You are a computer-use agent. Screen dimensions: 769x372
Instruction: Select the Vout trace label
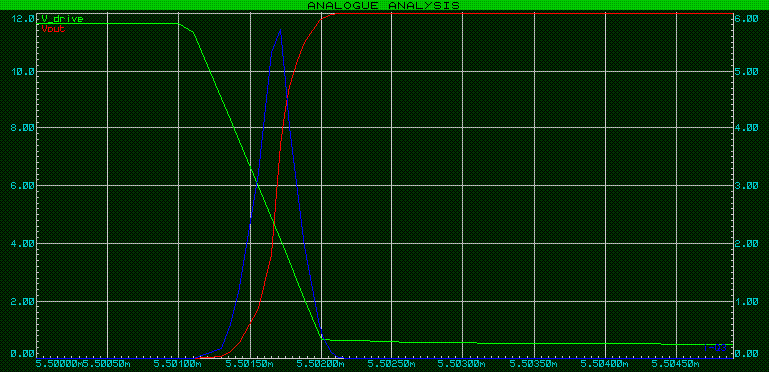pos(53,29)
